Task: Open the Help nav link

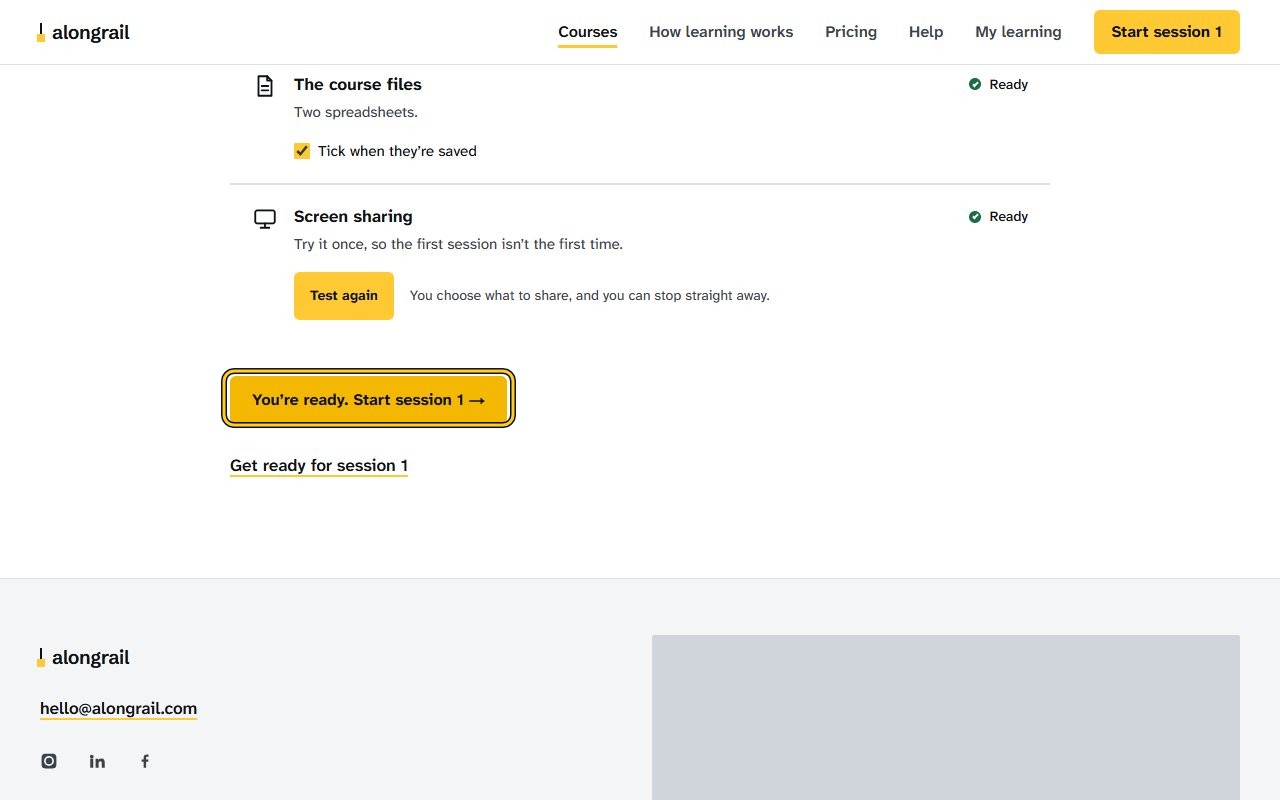Action: tap(926, 32)
